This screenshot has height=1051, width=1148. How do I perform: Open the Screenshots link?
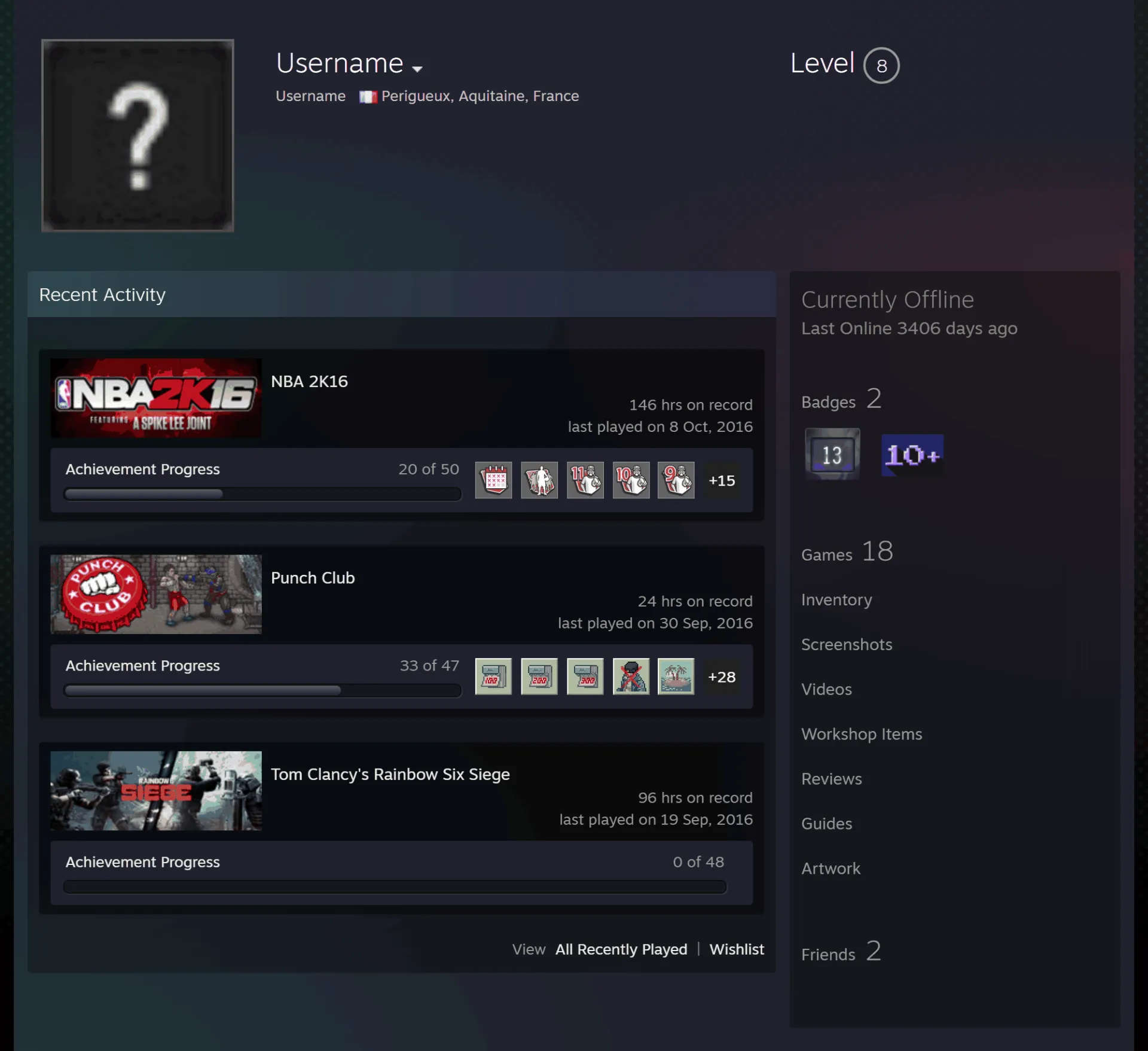pos(847,644)
